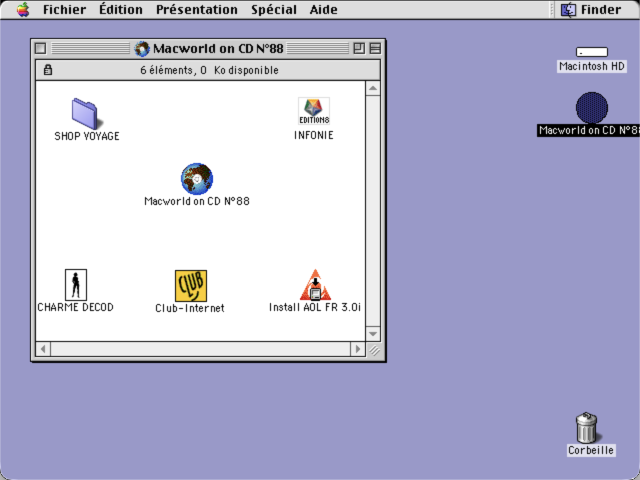Click the window close box

click(40, 49)
